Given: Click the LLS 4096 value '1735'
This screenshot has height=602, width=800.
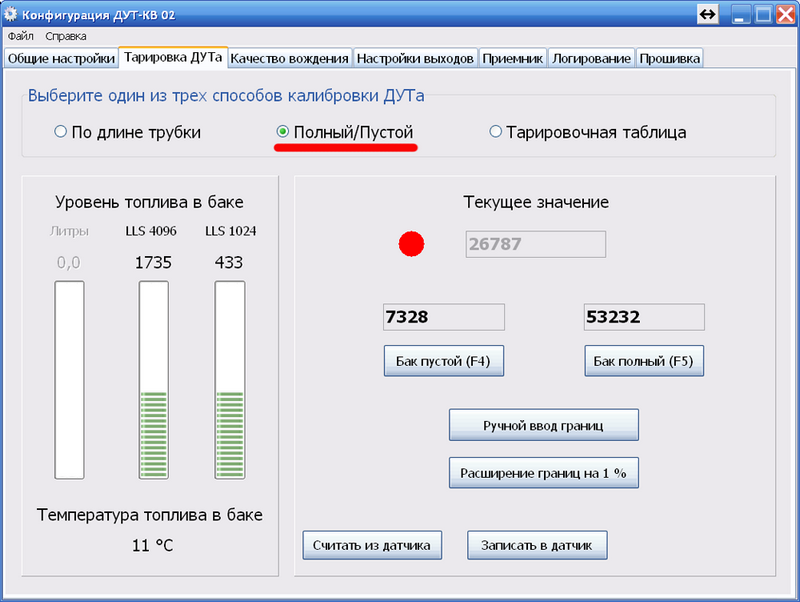Looking at the screenshot, I should pos(153,263).
